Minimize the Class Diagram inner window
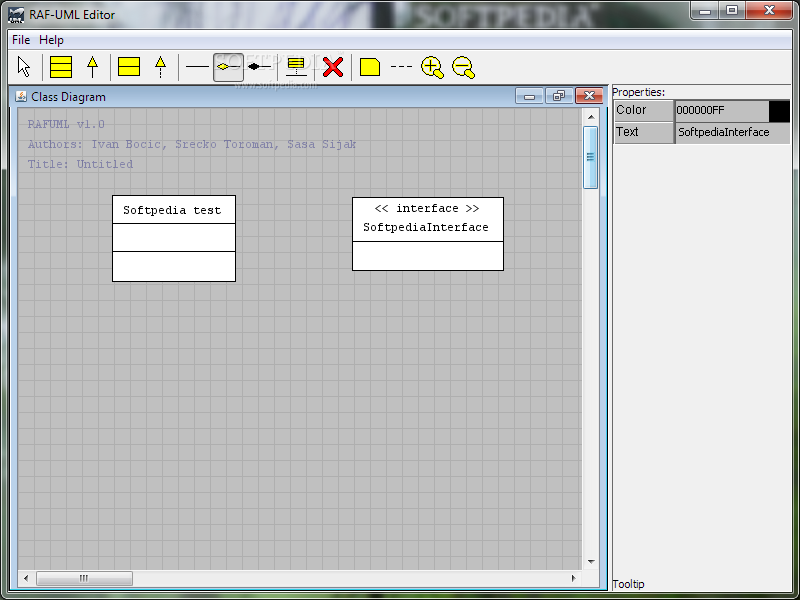 click(529, 96)
